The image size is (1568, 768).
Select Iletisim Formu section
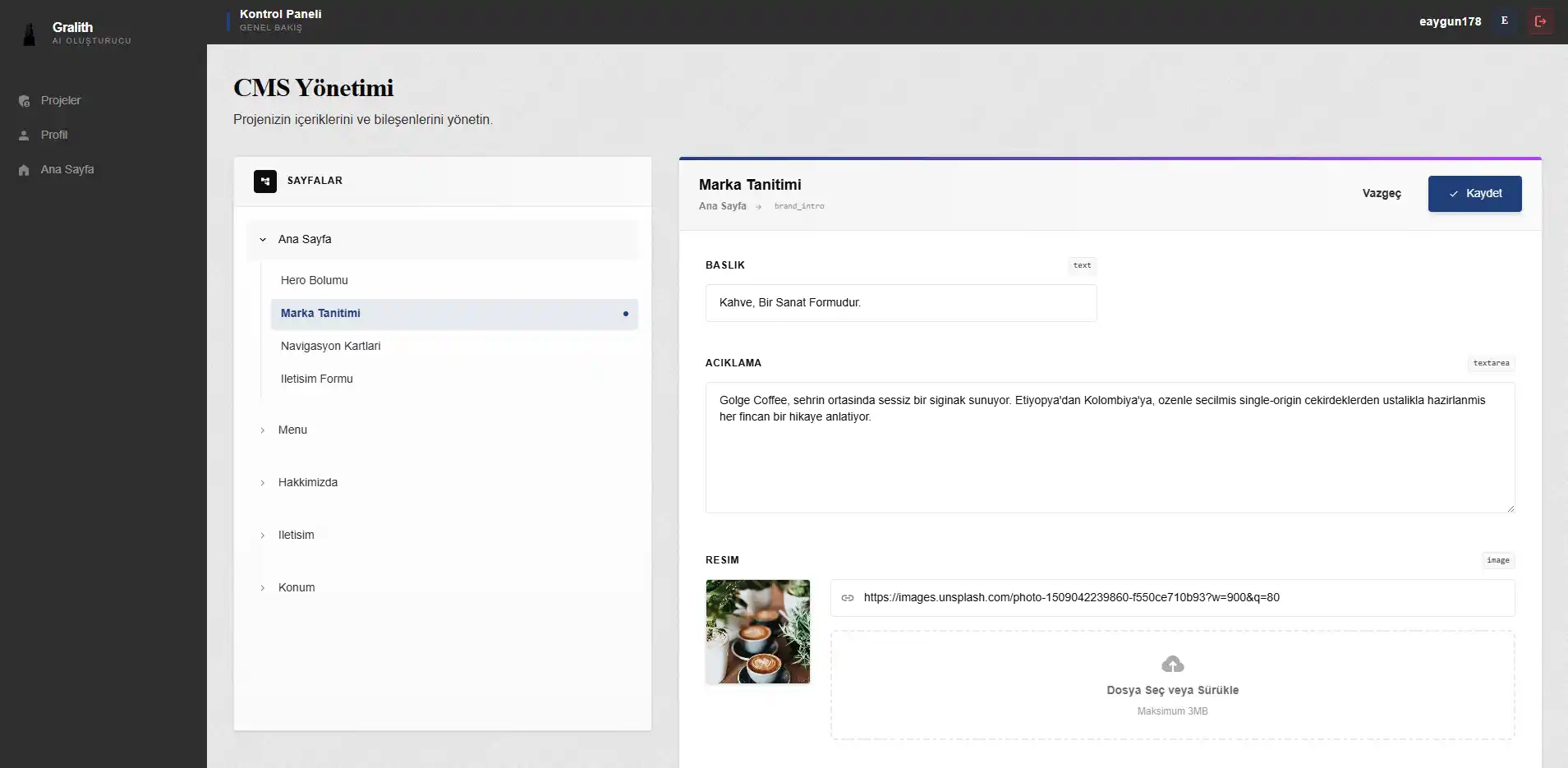(454, 379)
